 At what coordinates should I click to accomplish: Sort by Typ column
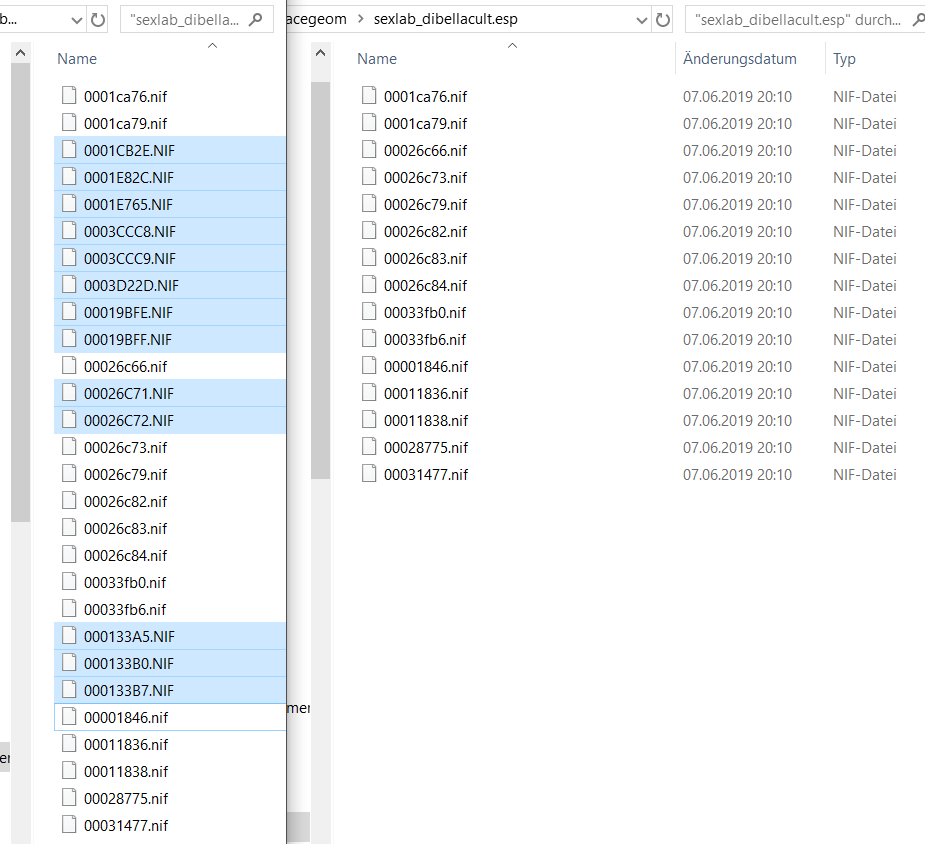click(844, 59)
